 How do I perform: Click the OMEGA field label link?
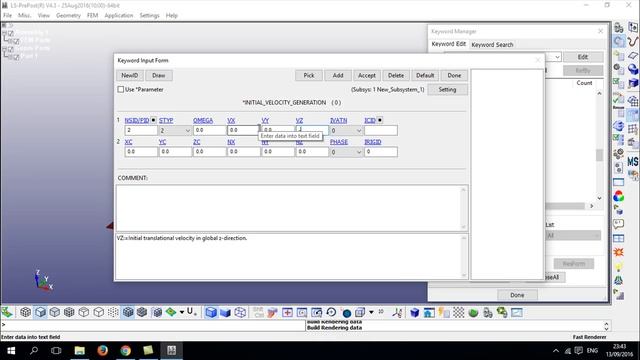[203, 120]
